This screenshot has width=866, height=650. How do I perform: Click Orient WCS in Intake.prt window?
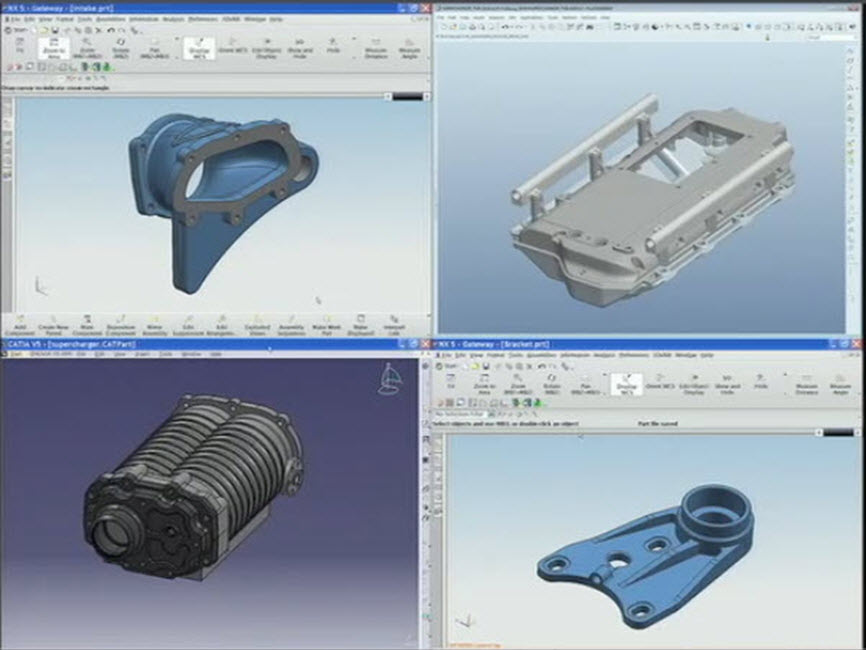(x=233, y=47)
